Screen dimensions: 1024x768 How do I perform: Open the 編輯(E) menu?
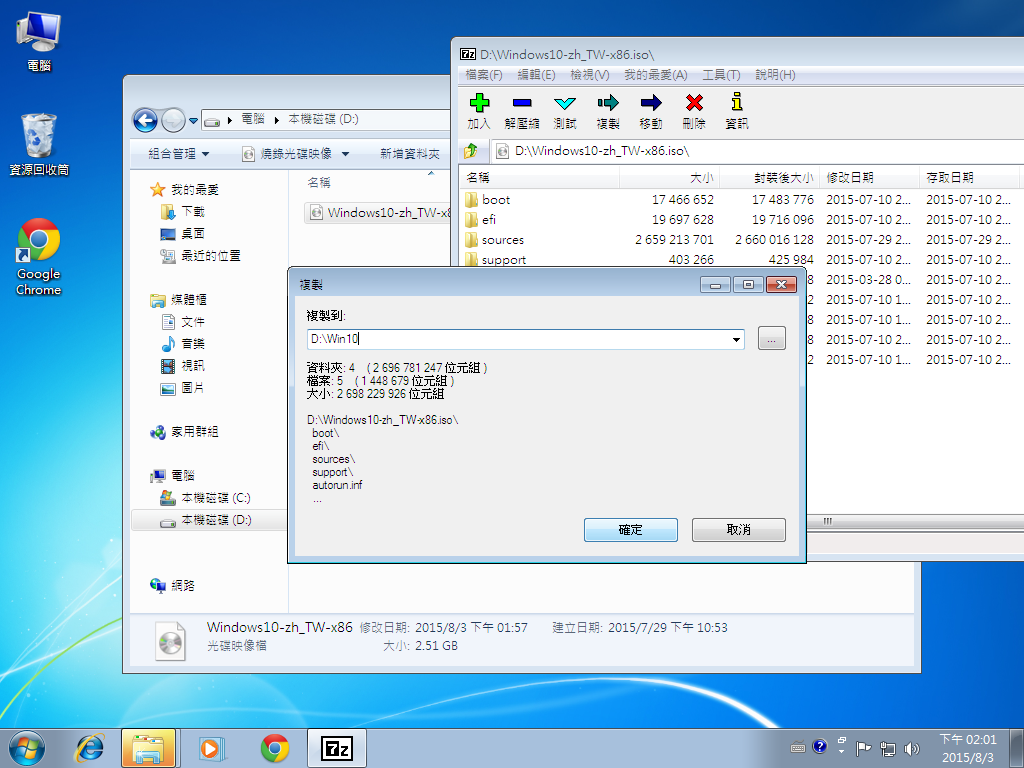click(536, 75)
